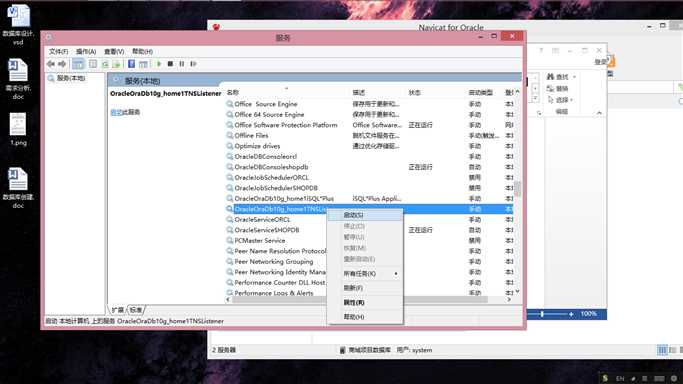Click the 名称 column header
This screenshot has height=384, width=683.
[233, 92]
